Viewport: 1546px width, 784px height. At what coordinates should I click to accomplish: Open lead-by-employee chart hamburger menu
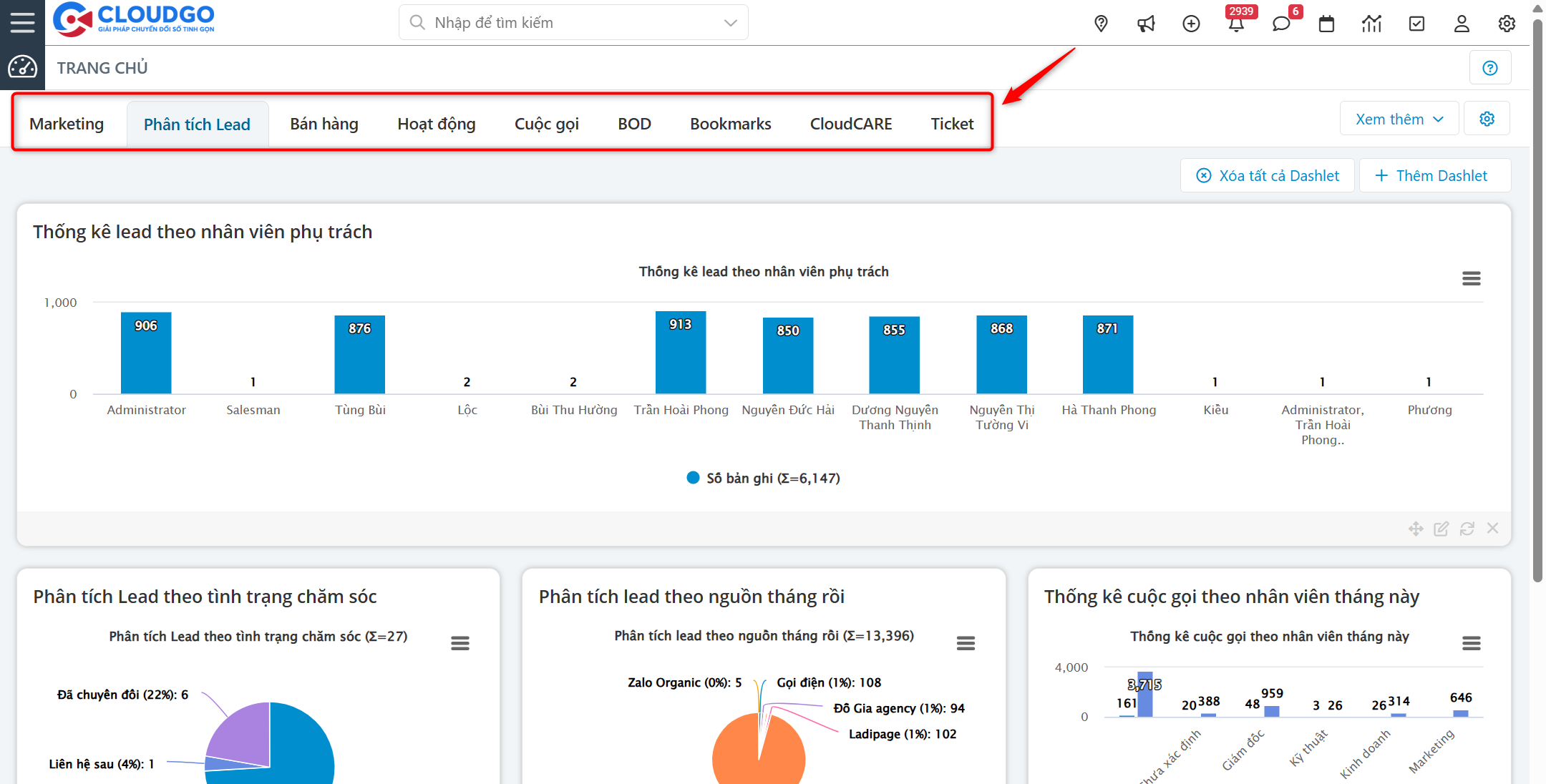click(1471, 278)
